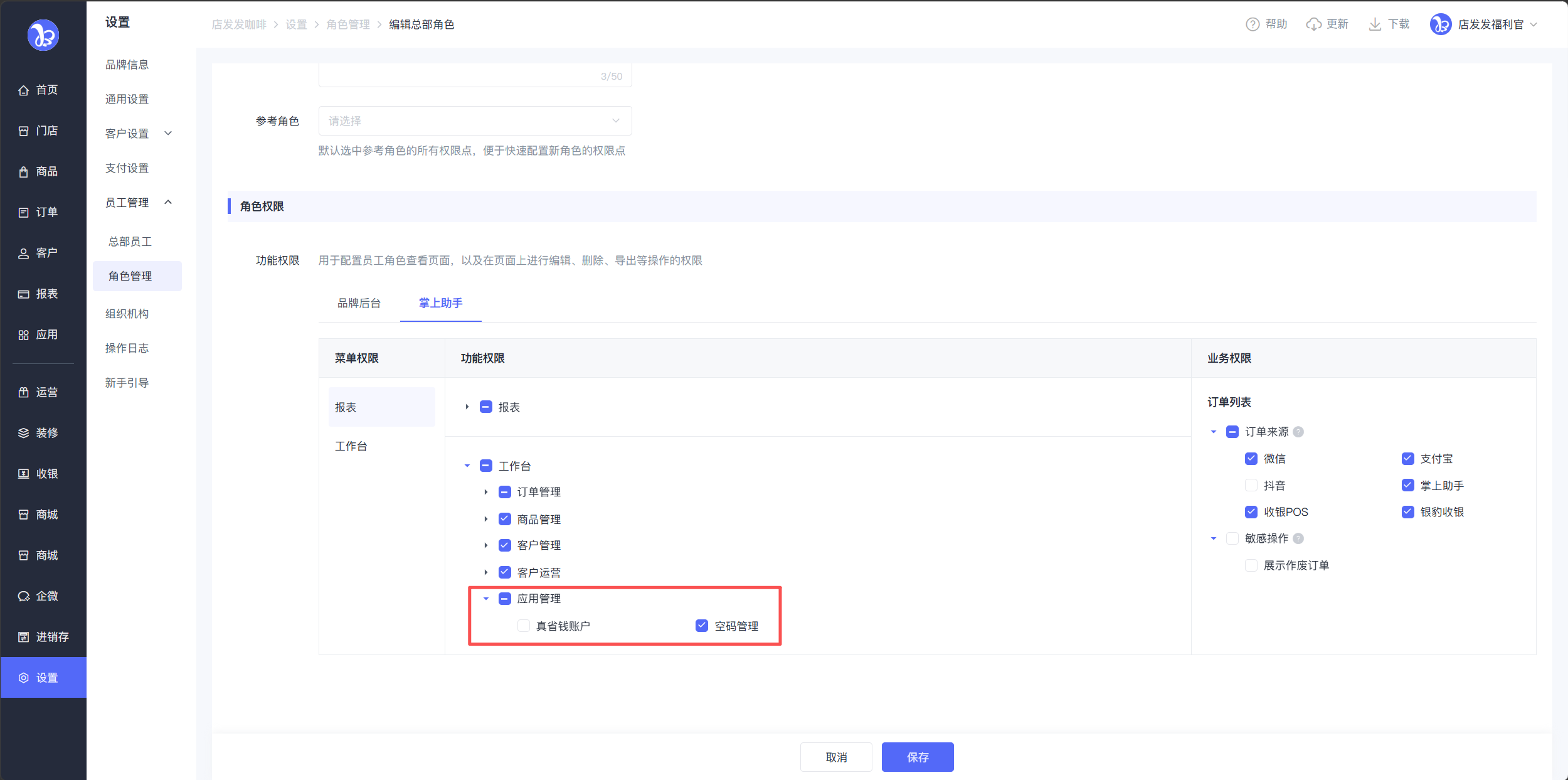Screen dimensions: 1568x780
Task: Click the 取消 button
Action: coord(835,757)
